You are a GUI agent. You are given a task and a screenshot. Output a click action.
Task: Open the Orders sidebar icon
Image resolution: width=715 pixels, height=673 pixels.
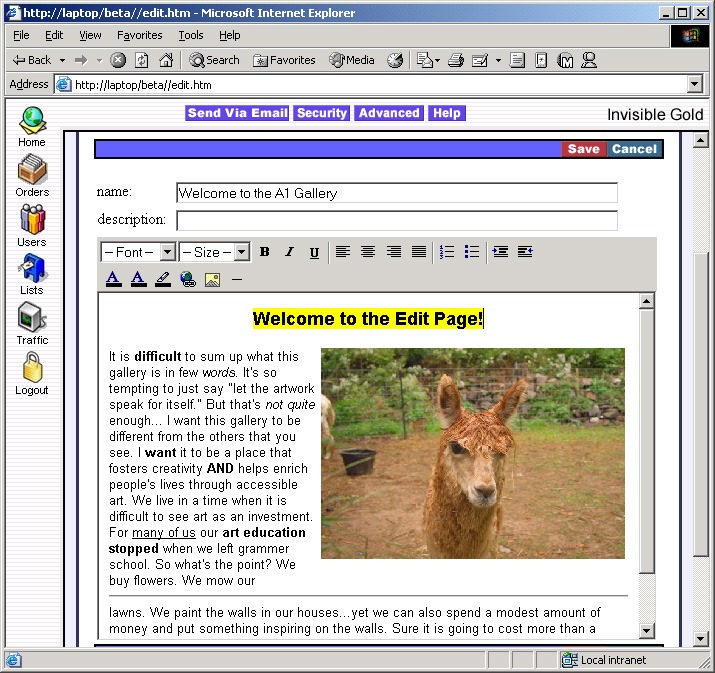click(32, 169)
